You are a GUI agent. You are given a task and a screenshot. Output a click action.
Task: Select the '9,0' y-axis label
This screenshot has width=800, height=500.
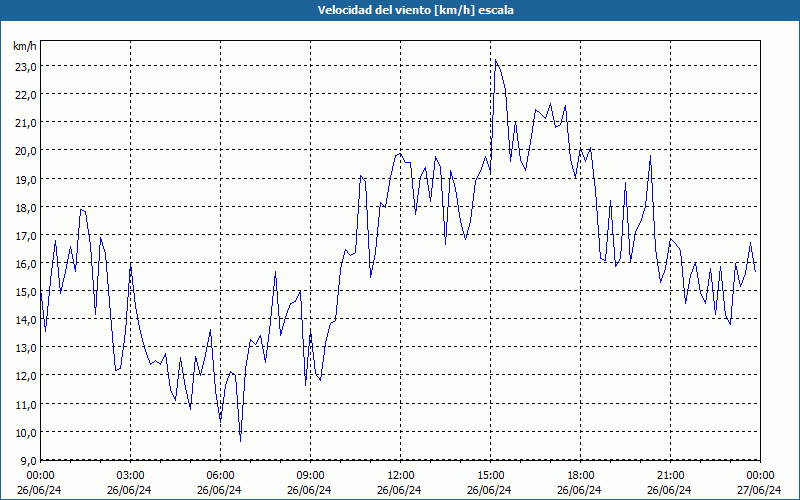29,461
